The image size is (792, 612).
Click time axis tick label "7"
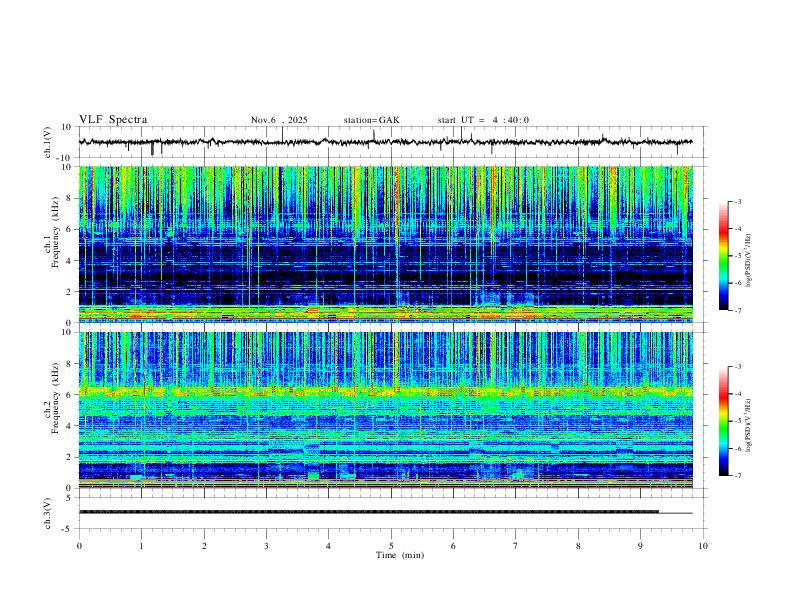tap(515, 546)
